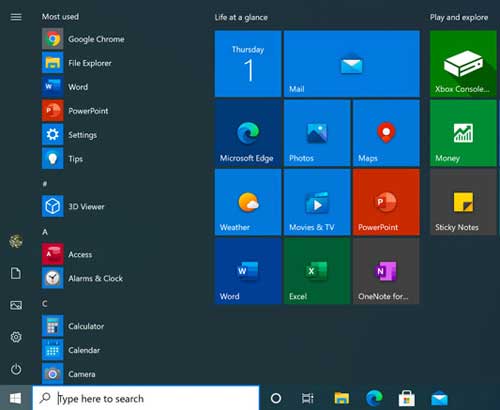This screenshot has height=410, width=500.
Task: Open Google Chrome from Most used list
Action: point(83,39)
